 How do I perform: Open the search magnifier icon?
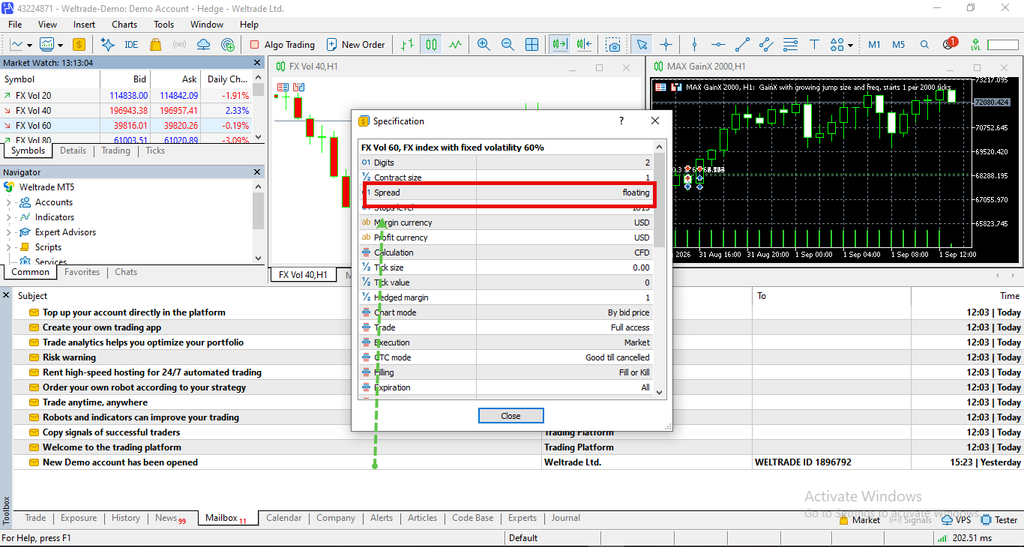tap(924, 44)
